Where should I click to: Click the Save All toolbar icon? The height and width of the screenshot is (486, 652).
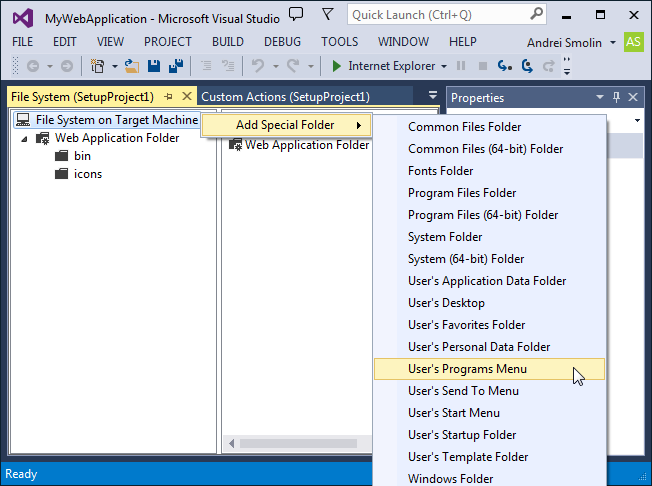pyautogui.click(x=176, y=66)
